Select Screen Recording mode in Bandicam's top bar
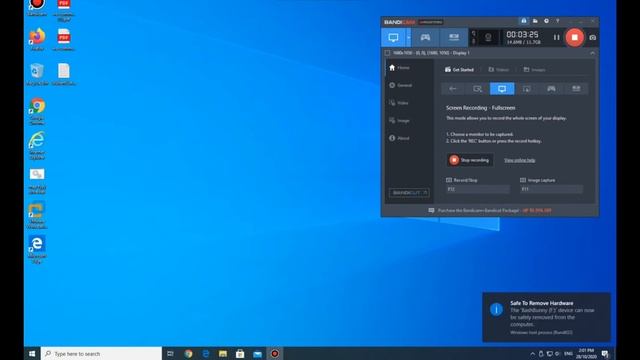 click(x=393, y=38)
